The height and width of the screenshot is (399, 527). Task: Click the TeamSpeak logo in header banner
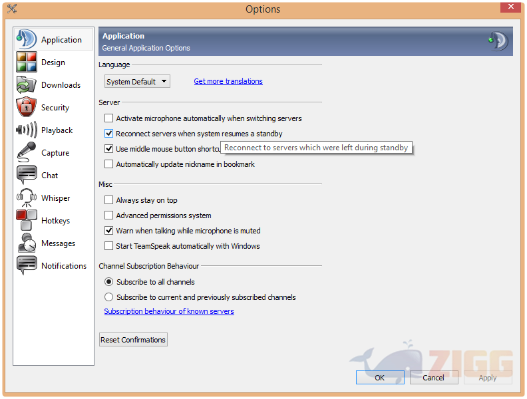point(498,41)
